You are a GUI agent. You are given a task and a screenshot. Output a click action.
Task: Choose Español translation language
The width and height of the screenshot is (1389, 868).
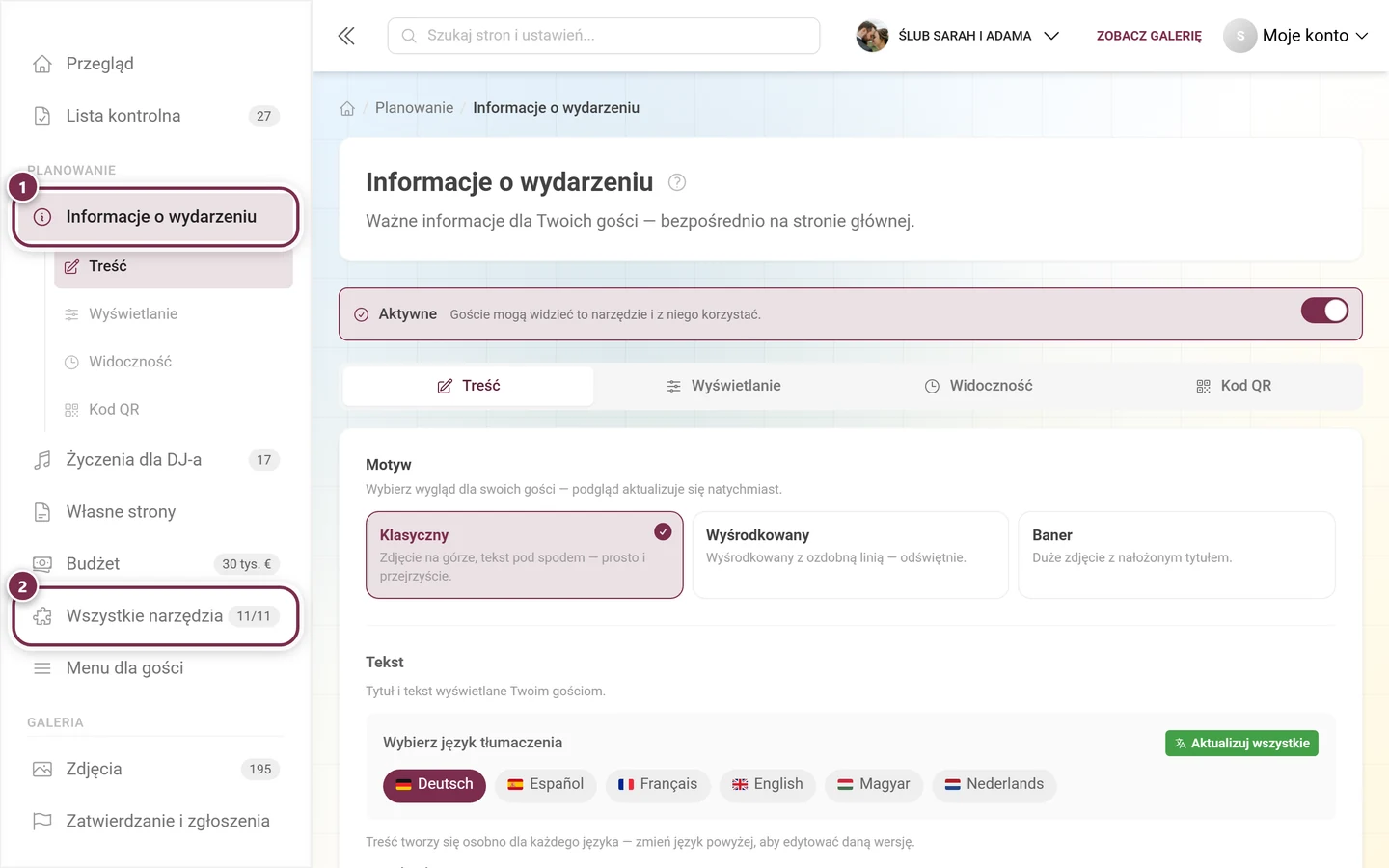[x=545, y=785]
